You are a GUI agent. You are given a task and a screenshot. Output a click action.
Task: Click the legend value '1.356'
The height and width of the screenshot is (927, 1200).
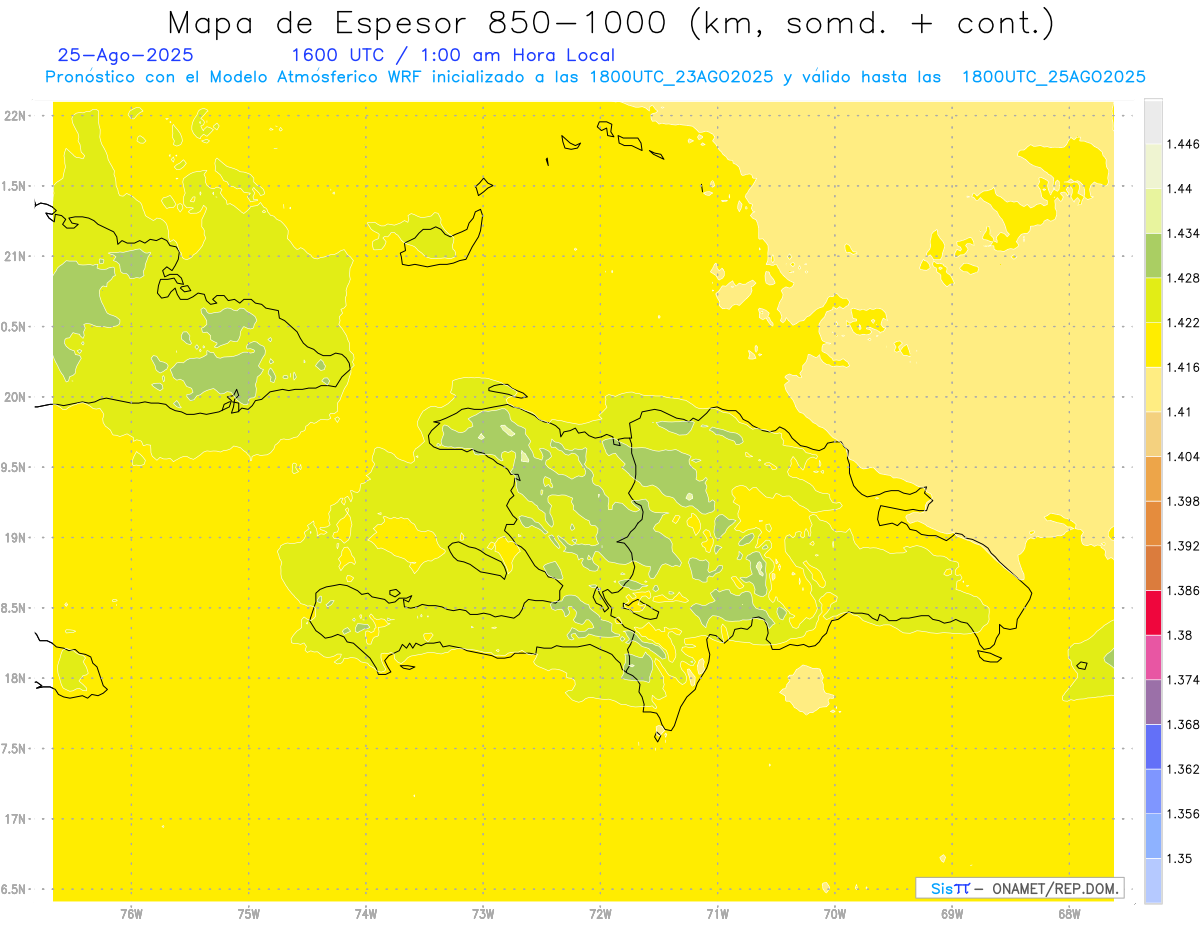click(x=1183, y=814)
